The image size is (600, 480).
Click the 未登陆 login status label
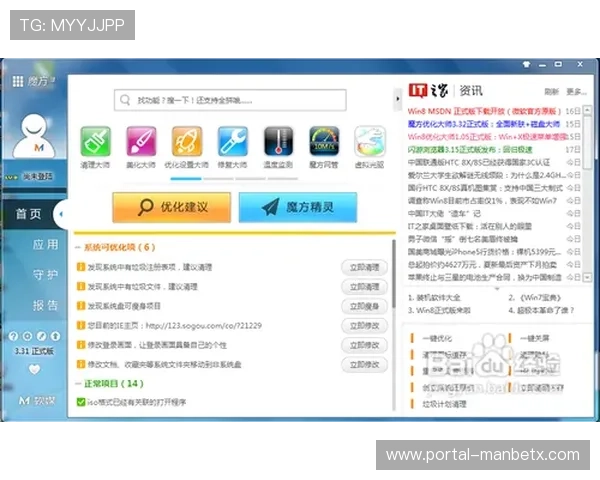click(x=38, y=176)
